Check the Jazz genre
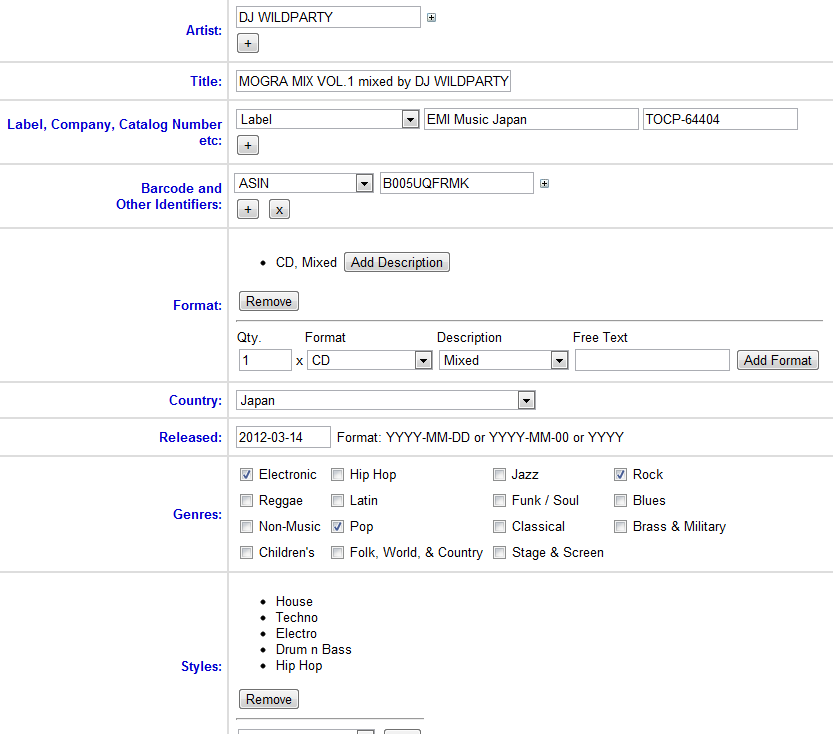833x734 pixels. tap(499, 474)
